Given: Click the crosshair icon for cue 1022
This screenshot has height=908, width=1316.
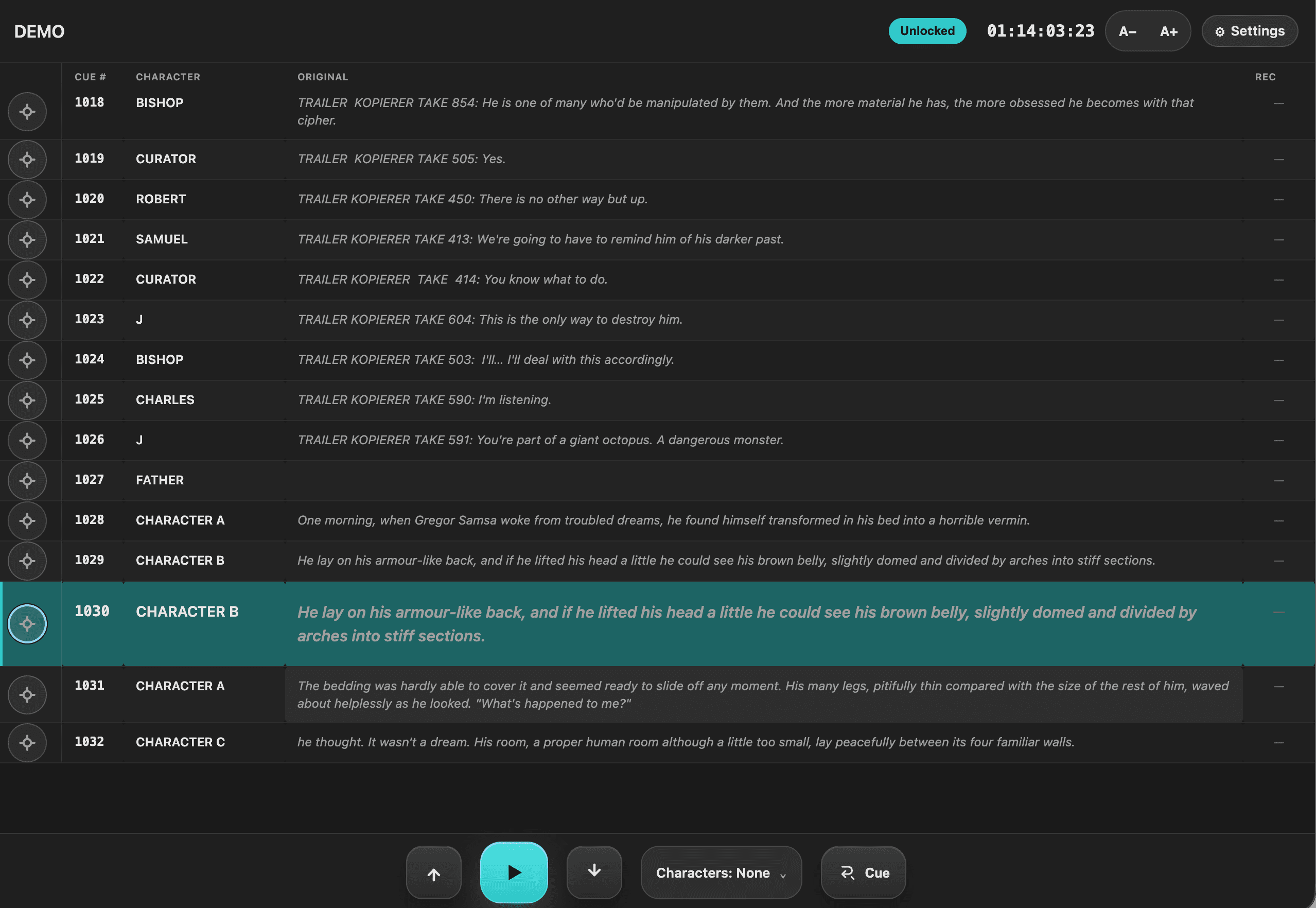Looking at the screenshot, I should [27, 280].
